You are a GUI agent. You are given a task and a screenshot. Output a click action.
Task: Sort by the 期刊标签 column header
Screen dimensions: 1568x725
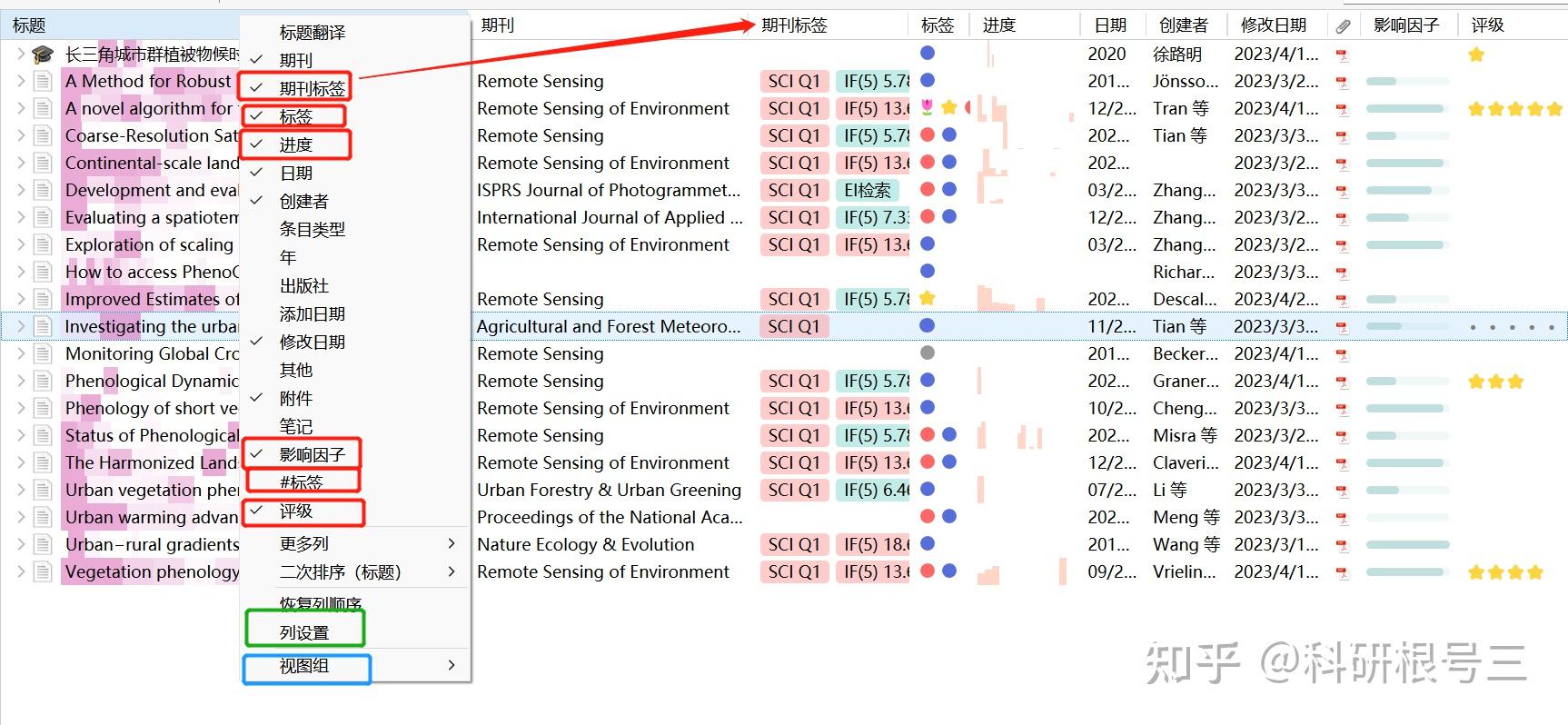[794, 25]
